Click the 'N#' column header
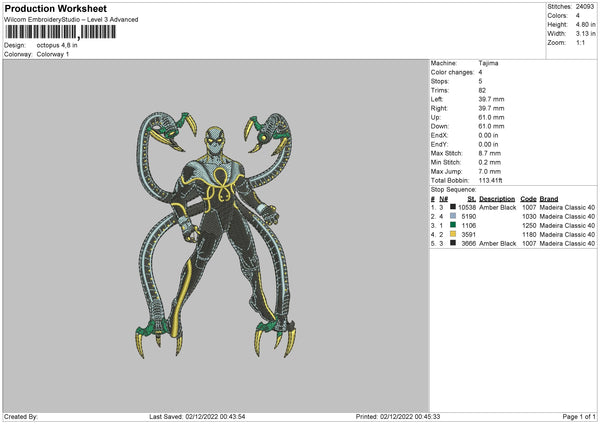The image size is (600, 424). point(443,199)
